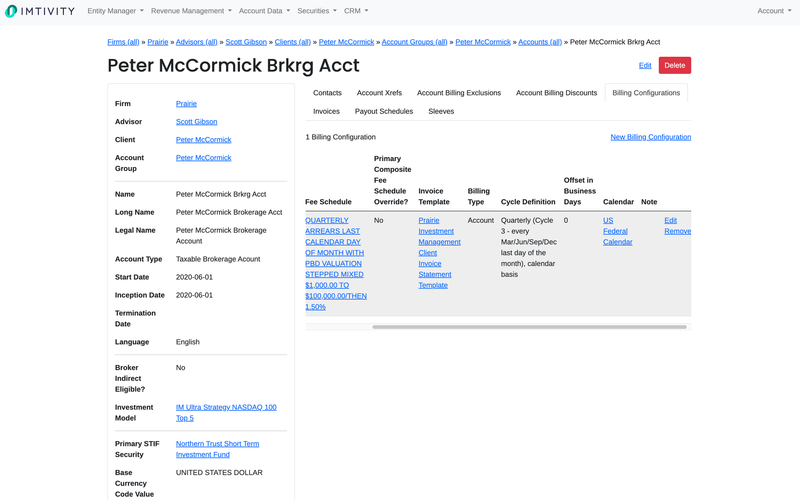The width and height of the screenshot is (800, 500).
Task: Open Northern Trust Short Term Investment Fund
Action: [217, 449]
